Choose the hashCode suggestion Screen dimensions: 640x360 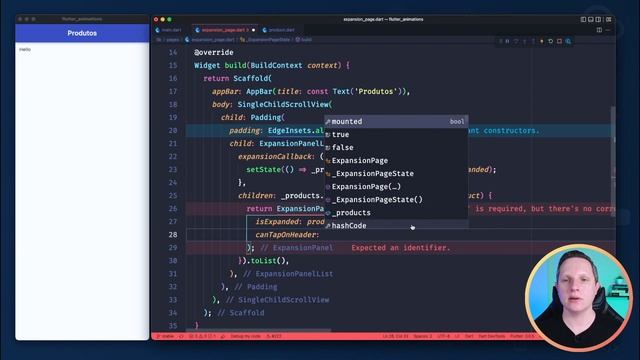396,225
